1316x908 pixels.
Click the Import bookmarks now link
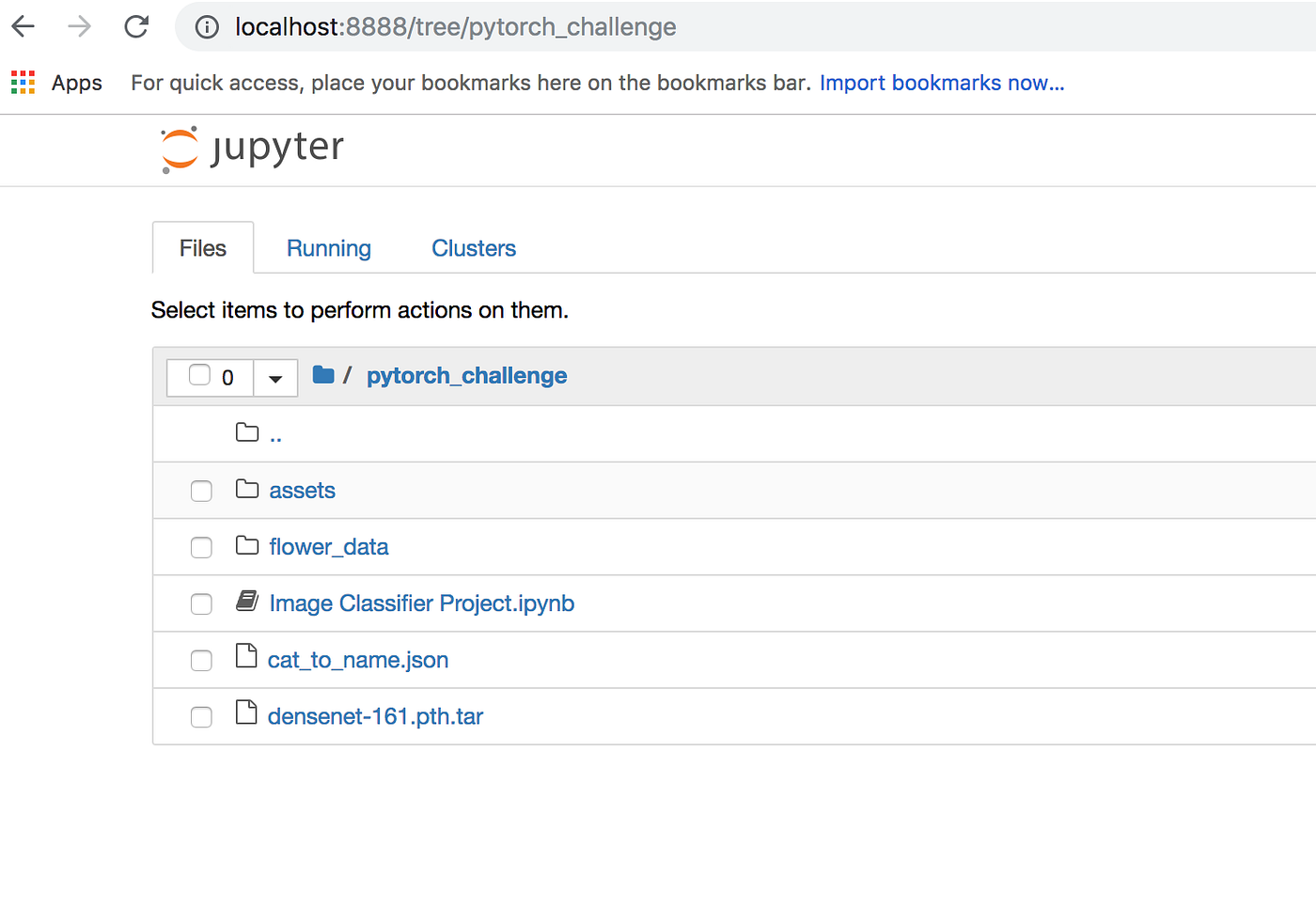(x=942, y=83)
